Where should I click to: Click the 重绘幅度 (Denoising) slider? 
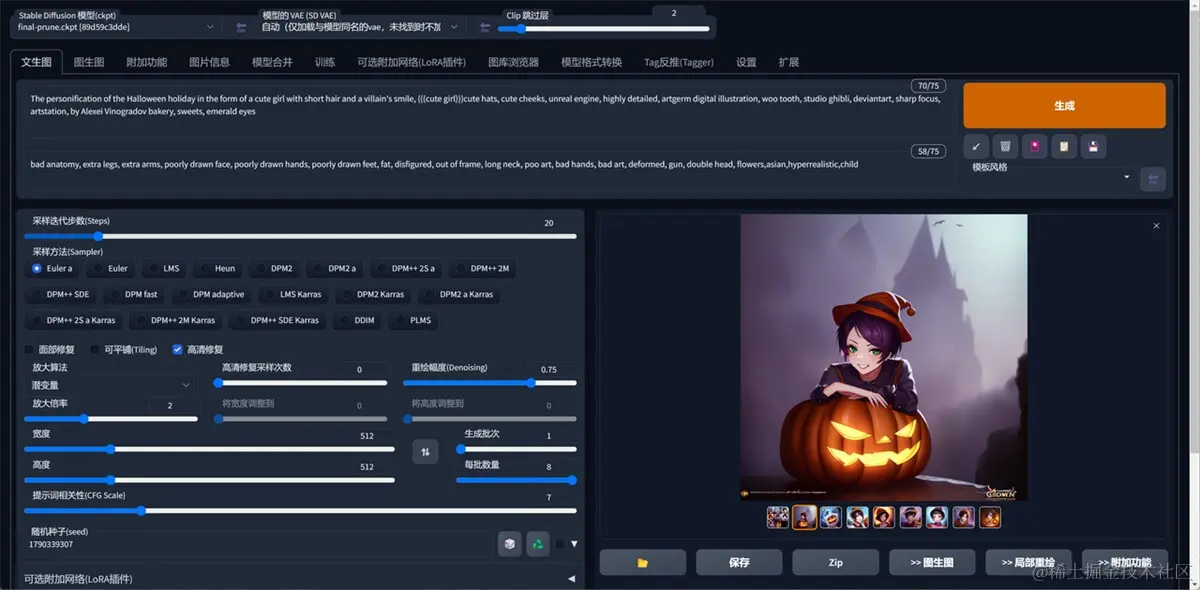tap(490, 382)
